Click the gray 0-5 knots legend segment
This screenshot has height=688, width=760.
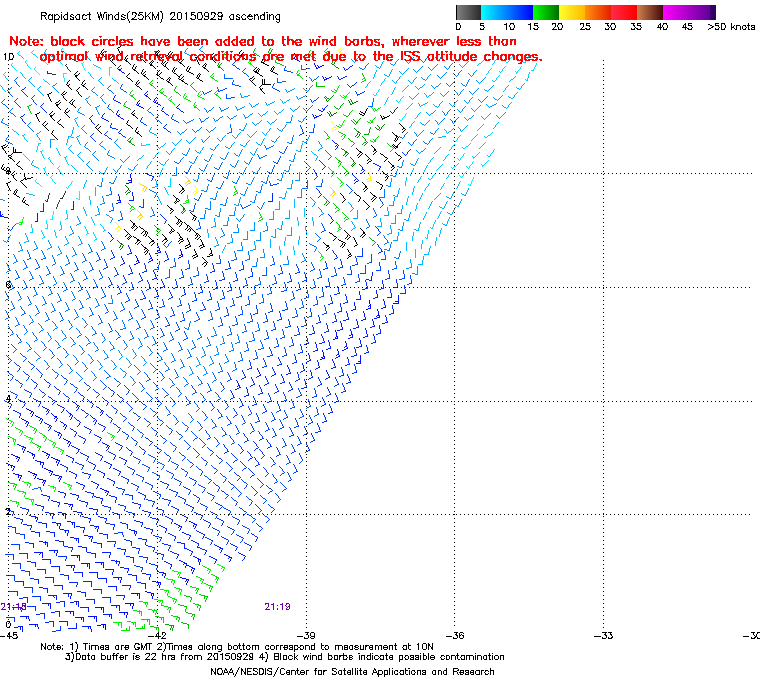click(468, 12)
